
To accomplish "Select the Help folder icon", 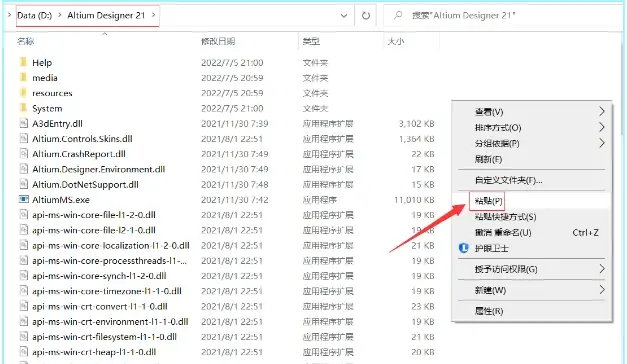I will [x=24, y=62].
